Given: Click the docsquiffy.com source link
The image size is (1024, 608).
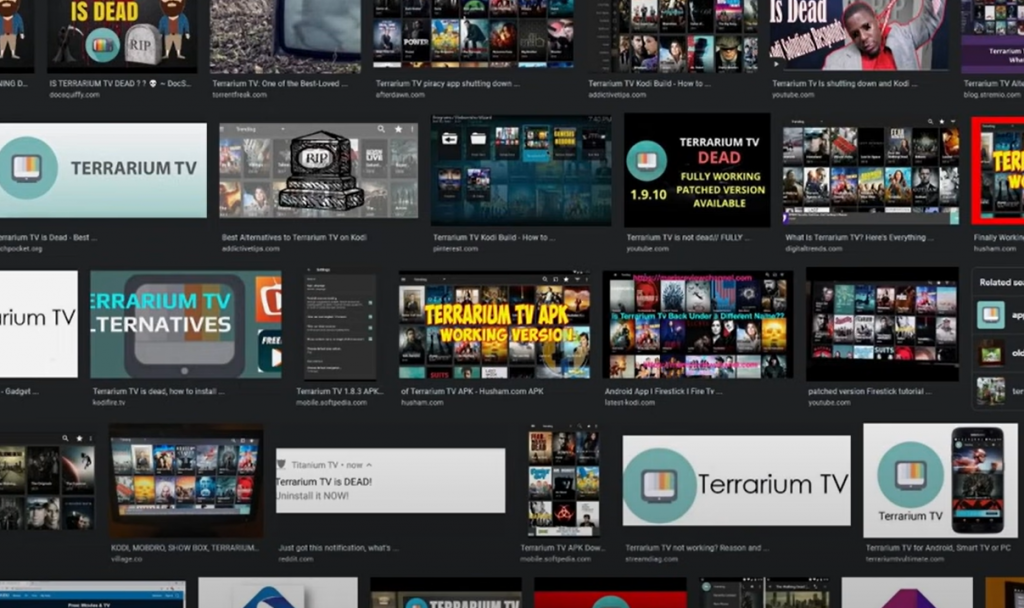Looking at the screenshot, I should (x=74, y=95).
